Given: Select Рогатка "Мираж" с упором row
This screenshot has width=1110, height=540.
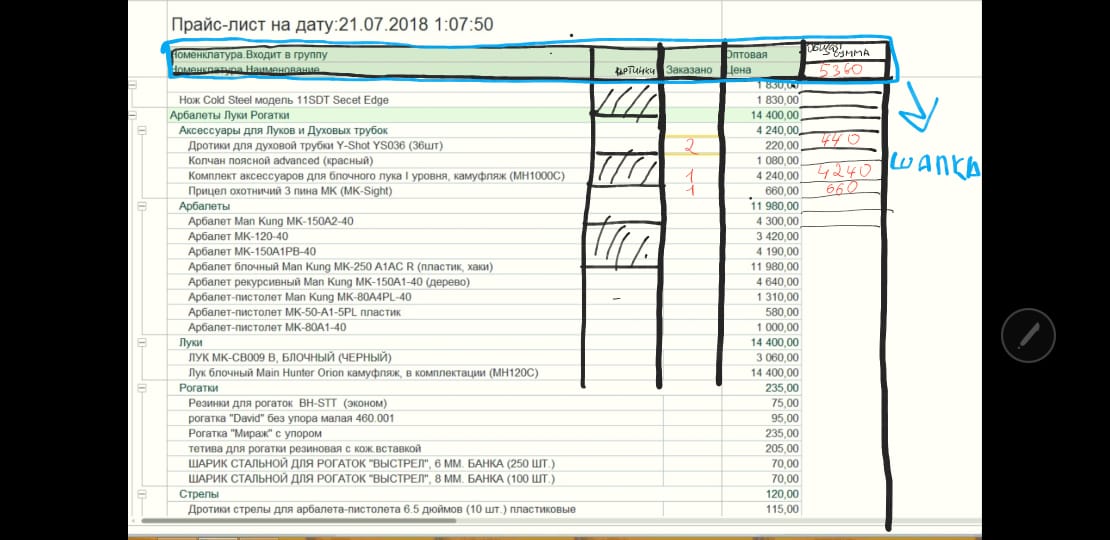Looking at the screenshot, I should (x=255, y=434).
